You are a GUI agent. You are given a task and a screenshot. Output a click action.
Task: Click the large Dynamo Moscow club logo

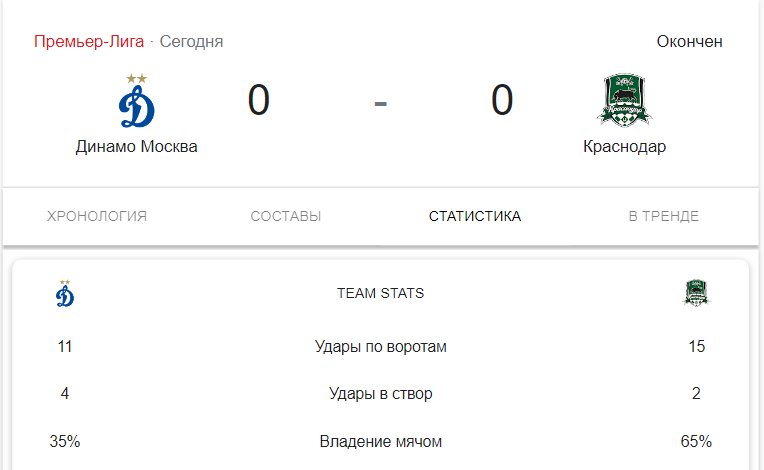[x=136, y=101]
